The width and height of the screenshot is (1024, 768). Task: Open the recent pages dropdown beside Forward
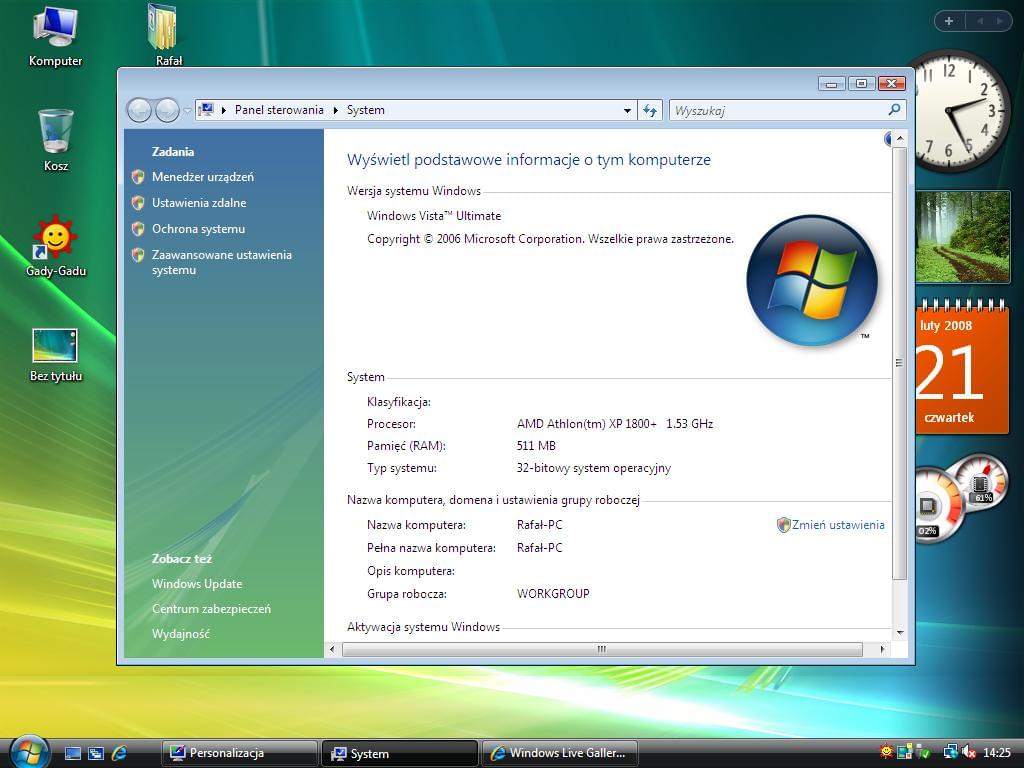[x=187, y=110]
